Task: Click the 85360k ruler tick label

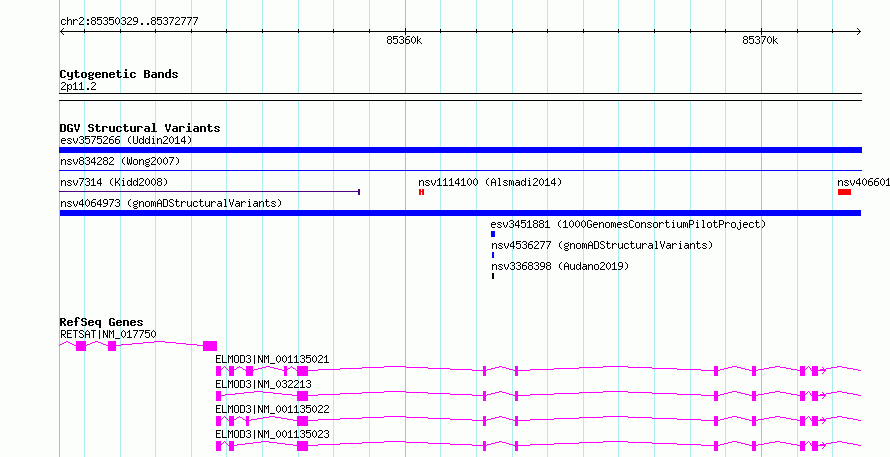Action: coord(404,40)
